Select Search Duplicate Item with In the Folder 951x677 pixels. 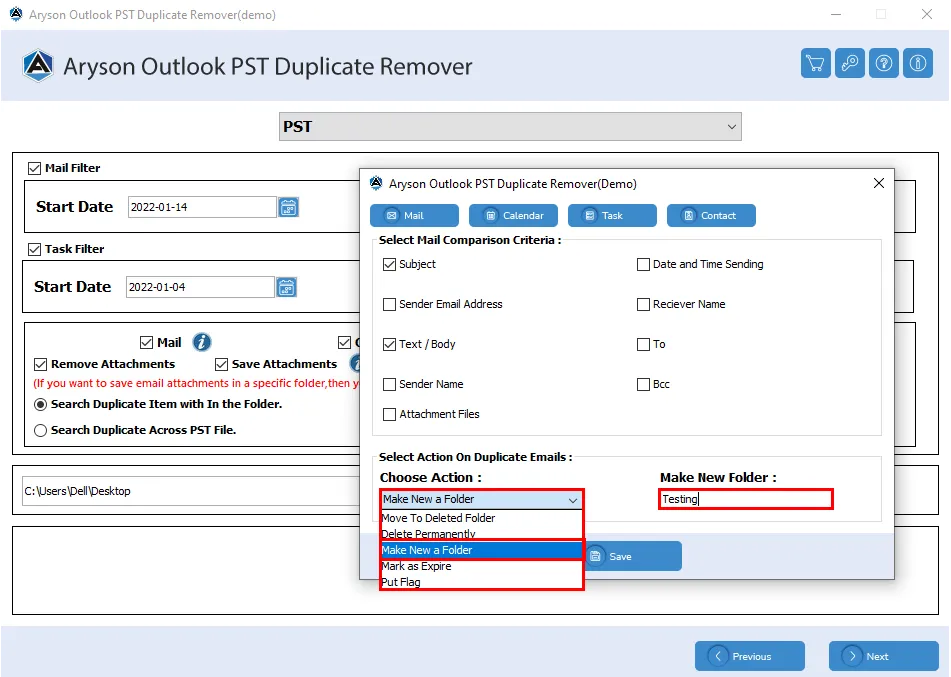[41, 404]
